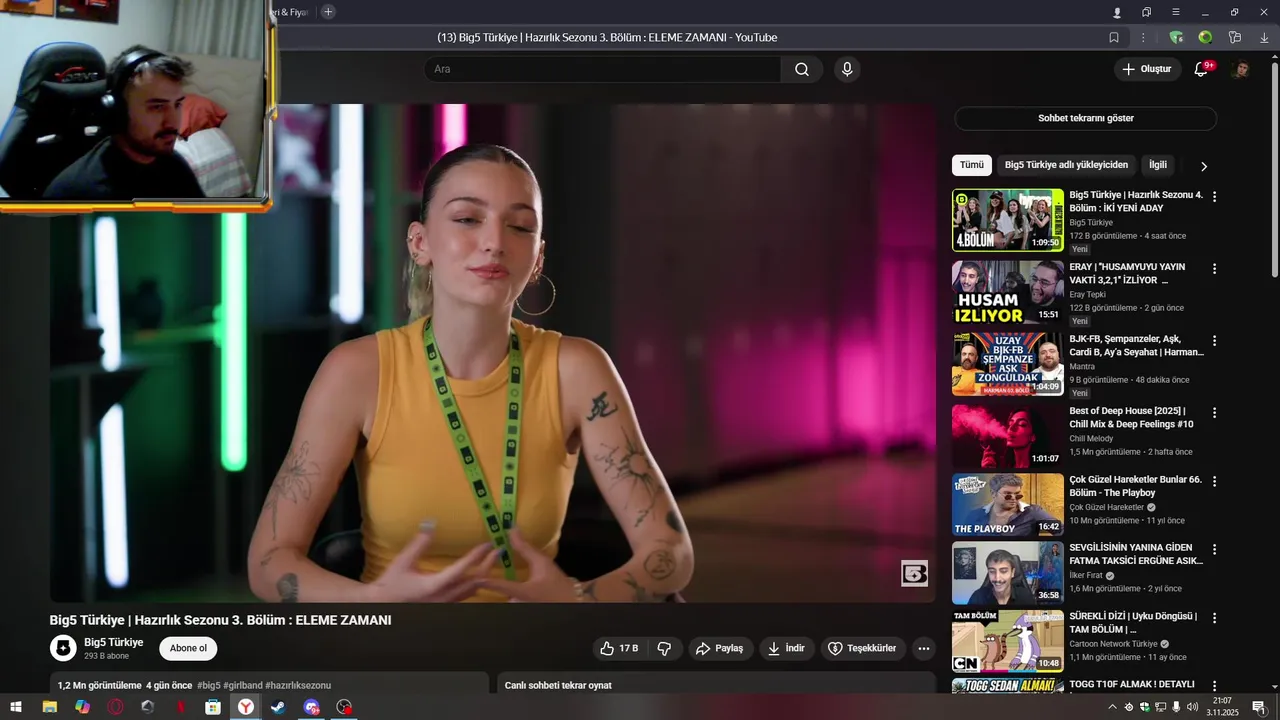Image resolution: width=1280 pixels, height=720 pixels.
Task: Dislike the video with thumbs down
Action: [x=664, y=648]
